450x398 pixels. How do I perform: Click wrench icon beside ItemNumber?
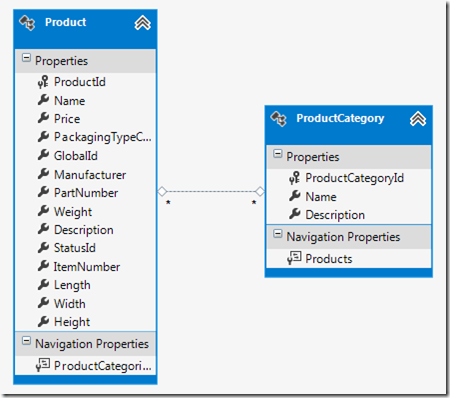tap(43, 266)
